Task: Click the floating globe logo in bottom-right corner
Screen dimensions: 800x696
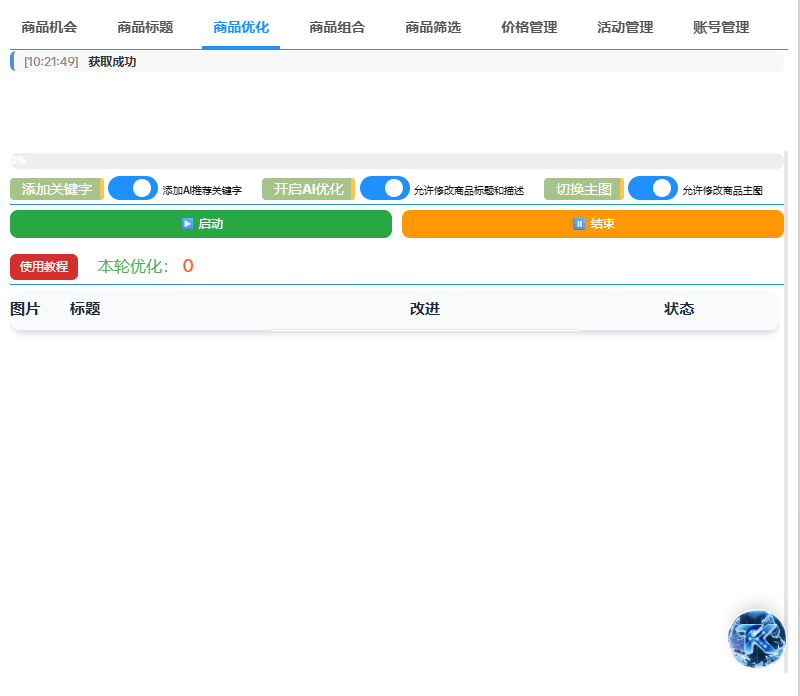Action: (756, 639)
